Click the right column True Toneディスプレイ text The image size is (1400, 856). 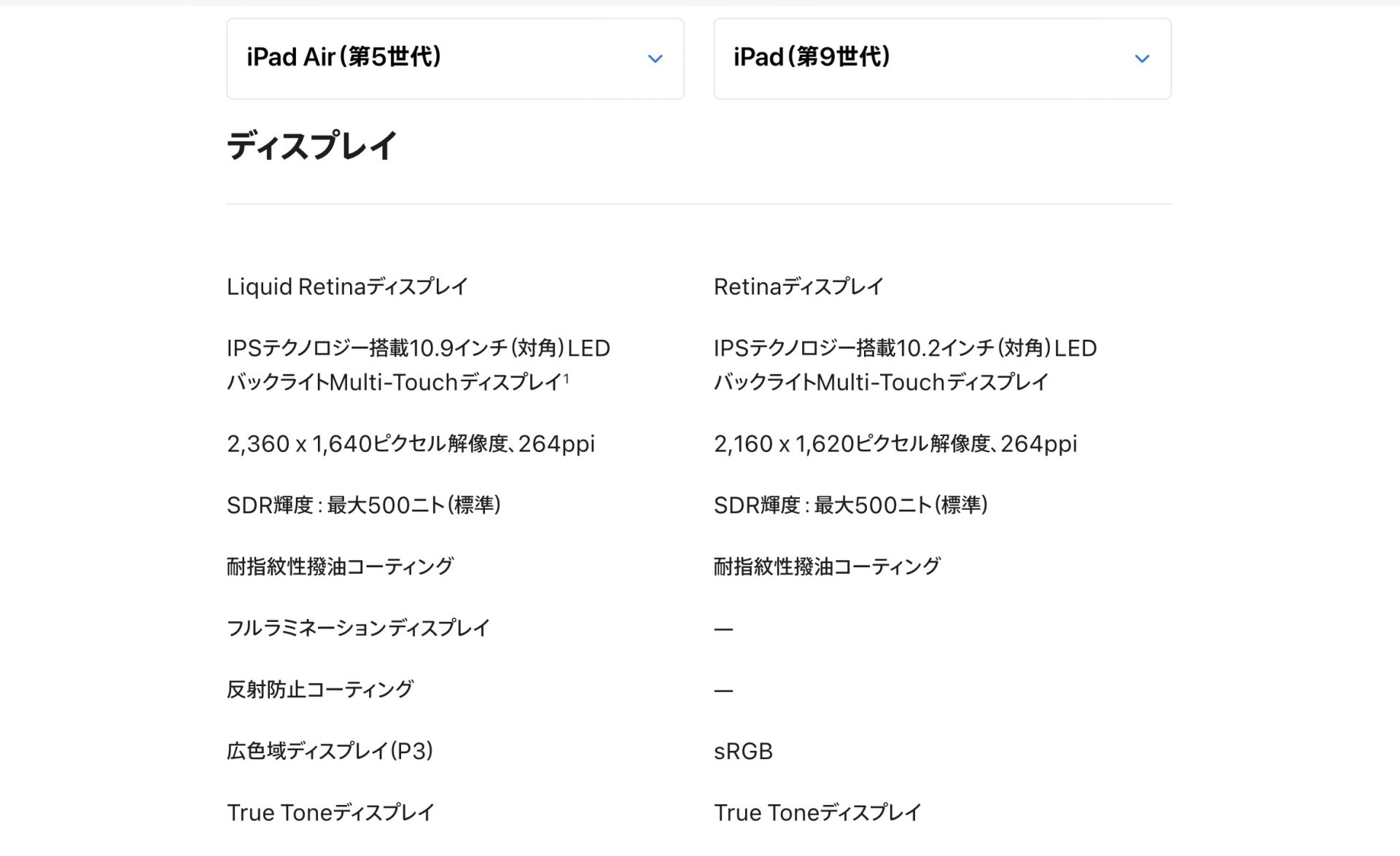[x=817, y=812]
